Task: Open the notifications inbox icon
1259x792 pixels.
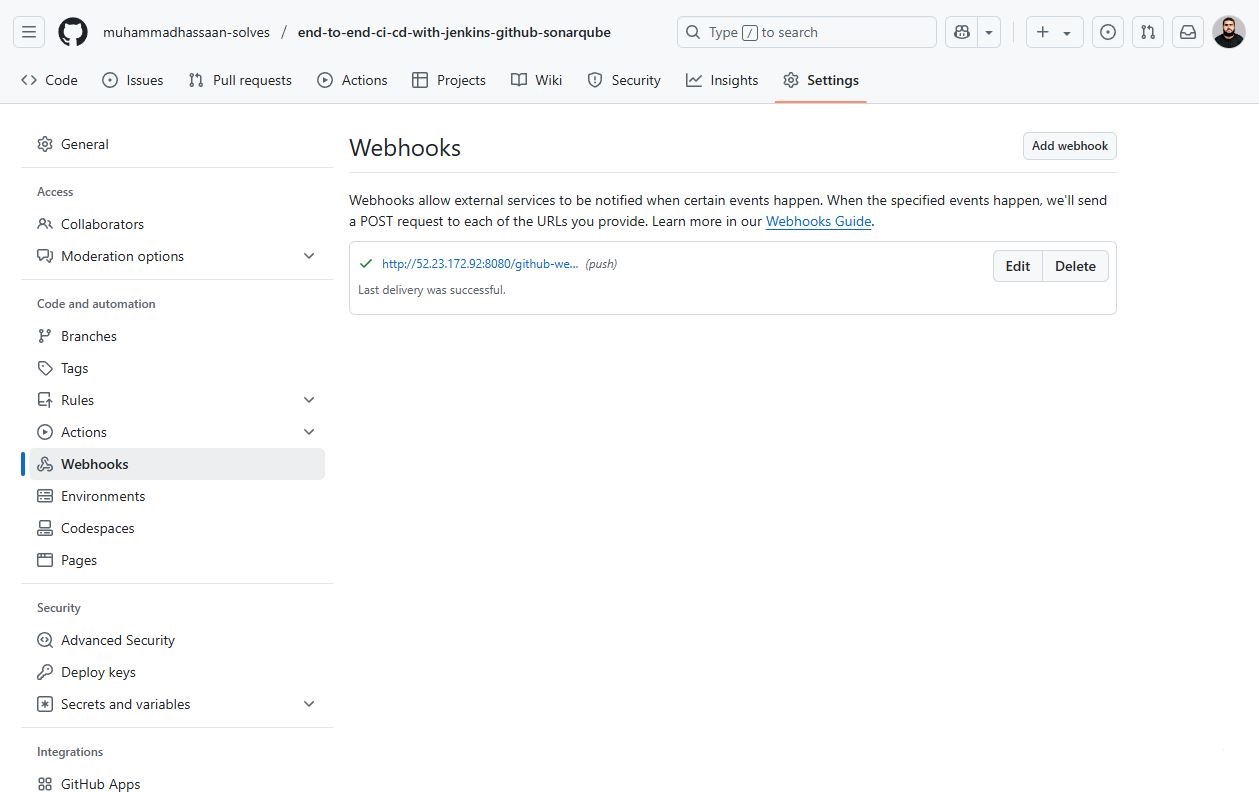Action: point(1188,32)
